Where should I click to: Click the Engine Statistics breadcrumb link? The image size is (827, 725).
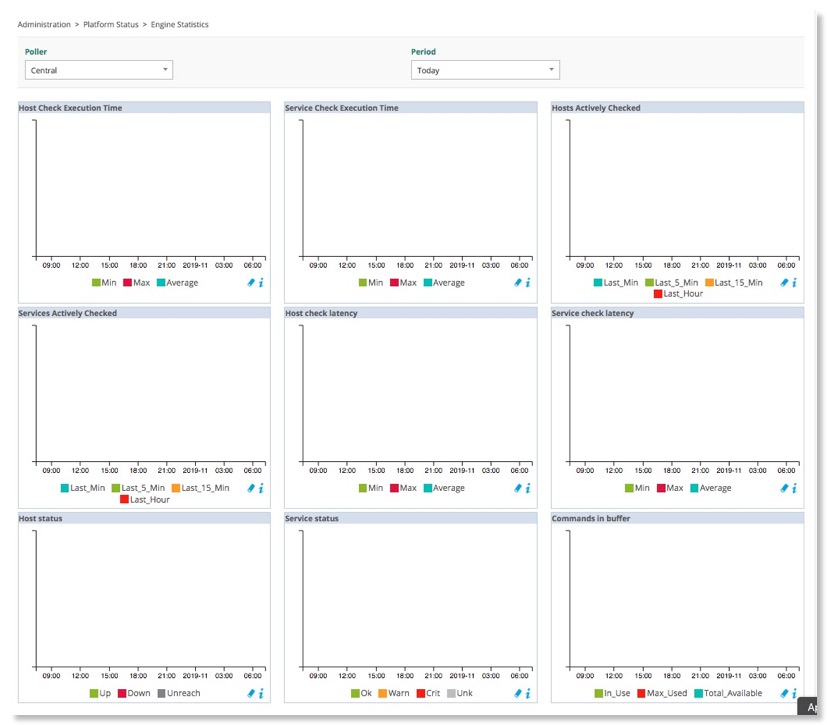tap(180, 24)
